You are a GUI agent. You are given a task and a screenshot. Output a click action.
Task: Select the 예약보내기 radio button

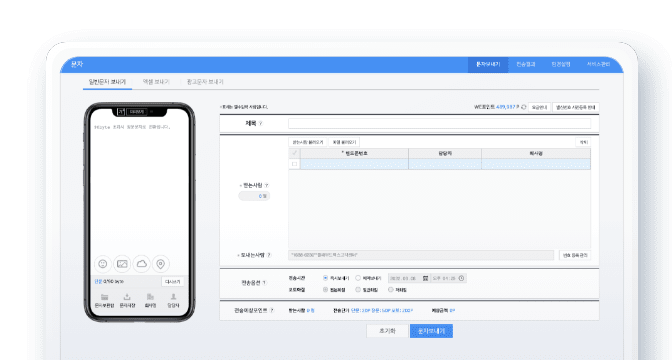[358, 278]
